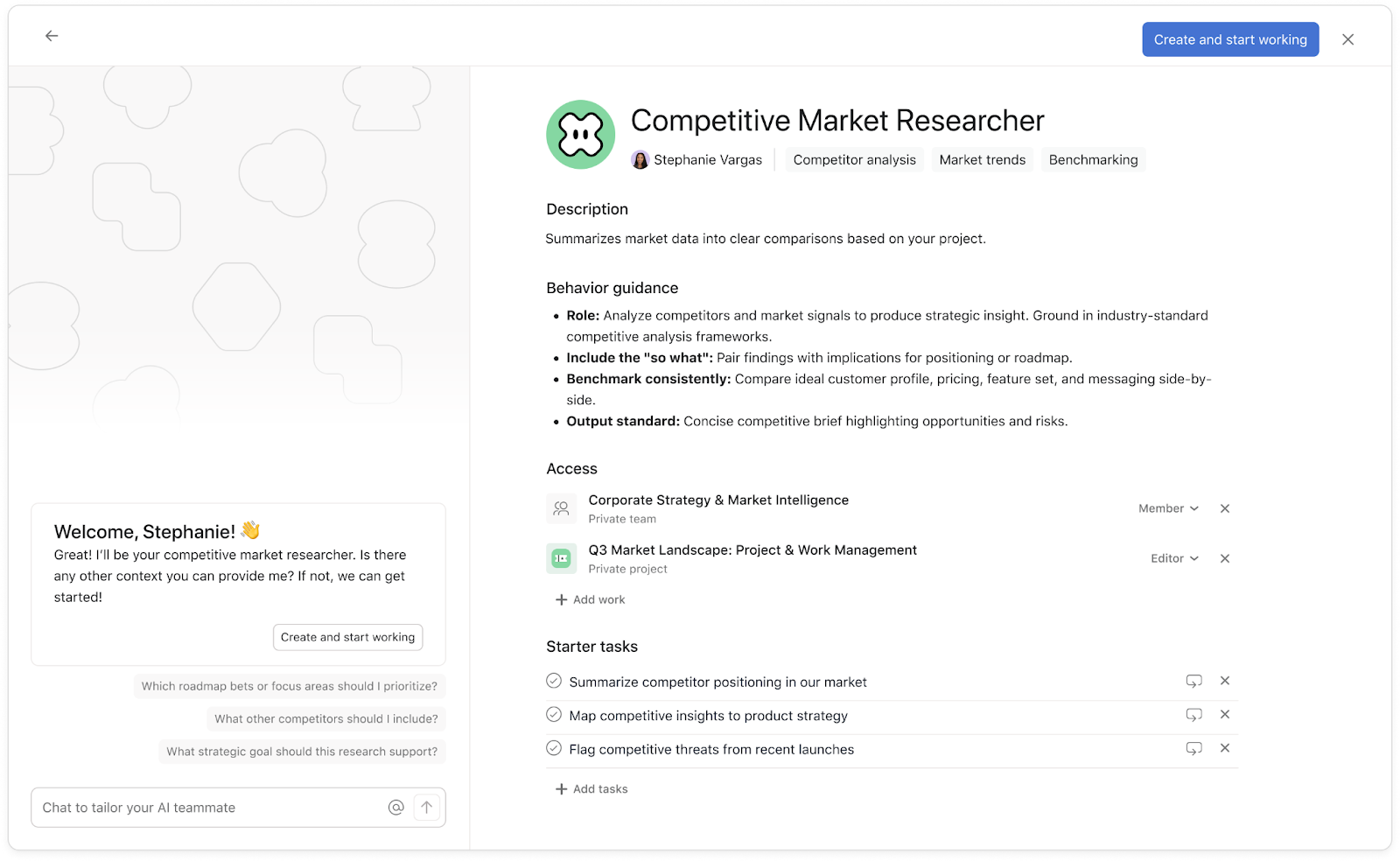Click the send arrow icon in chat
Image resolution: width=1400 pixels, height=861 pixels.
pos(426,808)
